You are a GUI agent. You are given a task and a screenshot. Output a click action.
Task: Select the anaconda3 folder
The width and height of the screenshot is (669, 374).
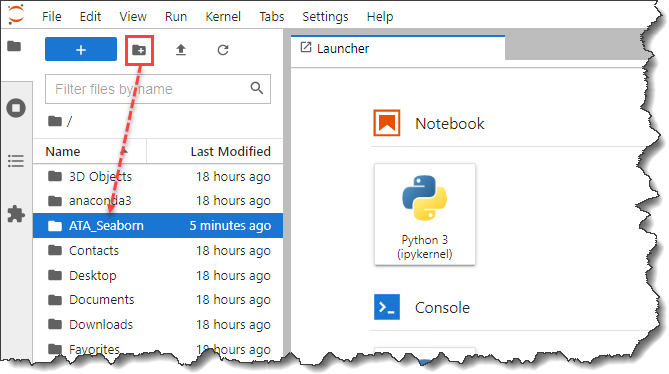click(x=158, y=200)
